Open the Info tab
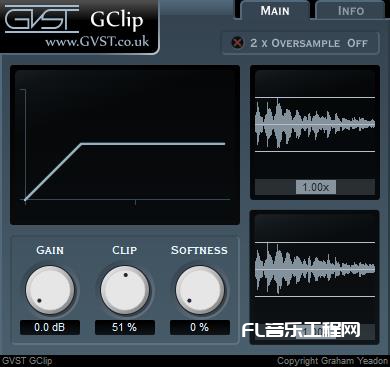390x367 pixels. click(351, 11)
